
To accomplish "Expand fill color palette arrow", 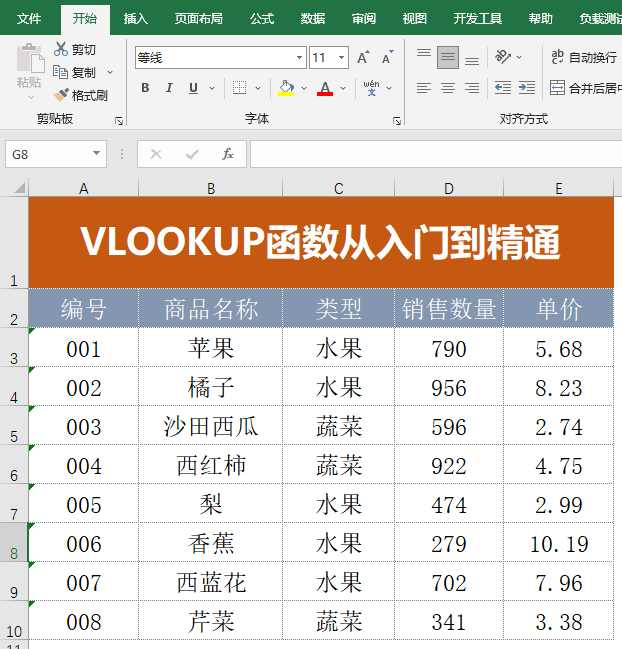I will point(304,88).
